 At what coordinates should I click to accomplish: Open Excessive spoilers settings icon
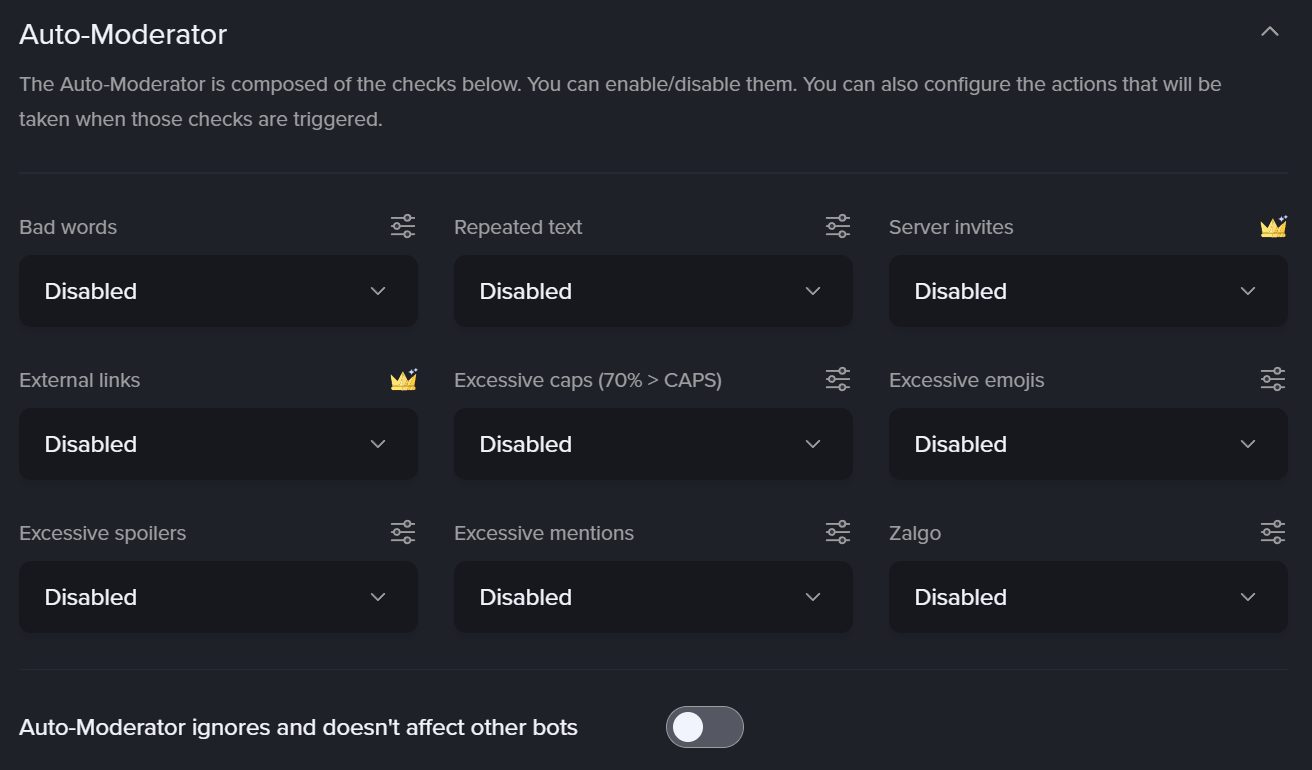tap(403, 532)
